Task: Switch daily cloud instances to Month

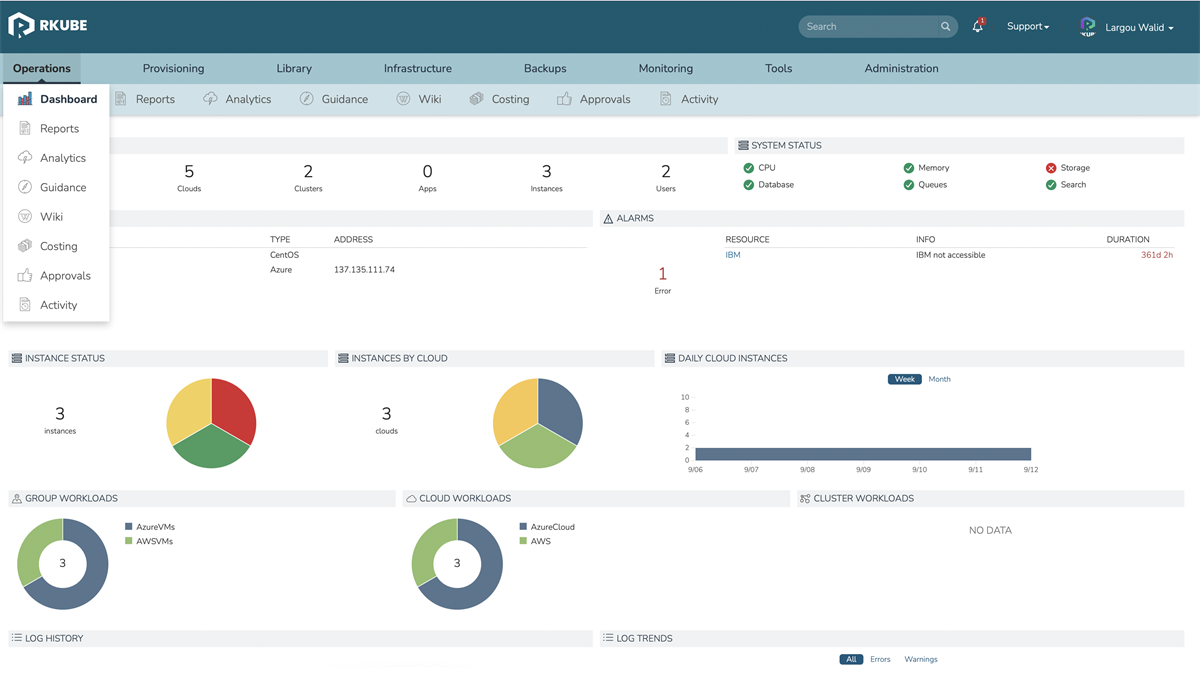Action: point(939,379)
